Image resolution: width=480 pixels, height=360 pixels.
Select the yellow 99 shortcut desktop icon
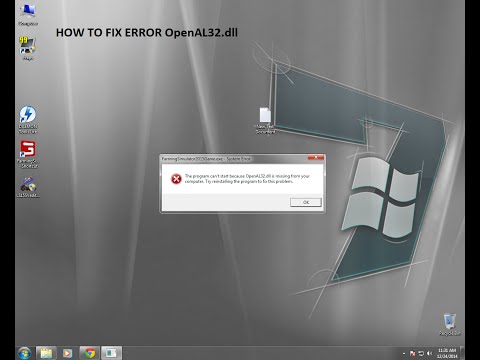28,49
